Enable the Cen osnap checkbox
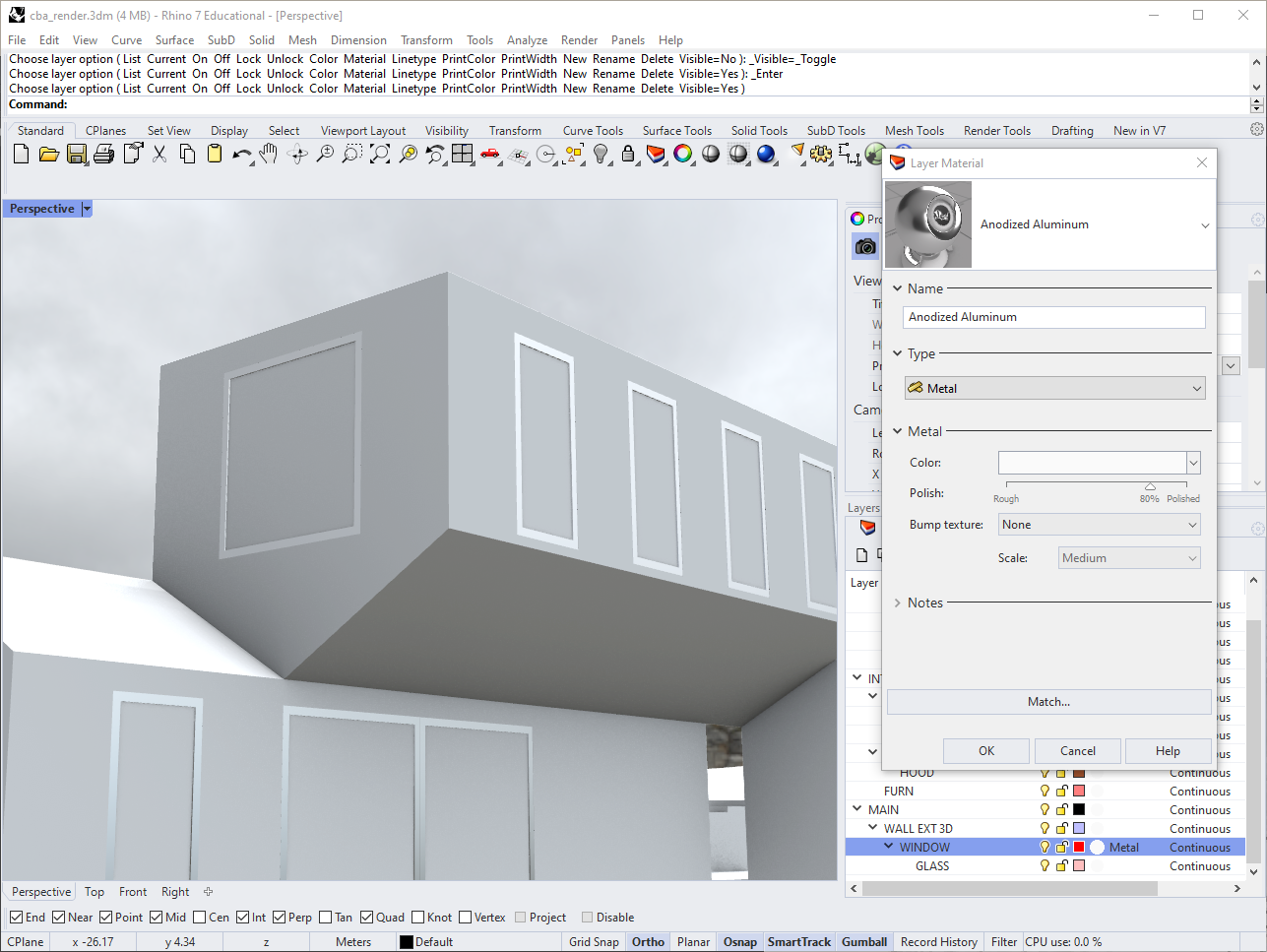The width and height of the screenshot is (1267, 952). (x=200, y=918)
